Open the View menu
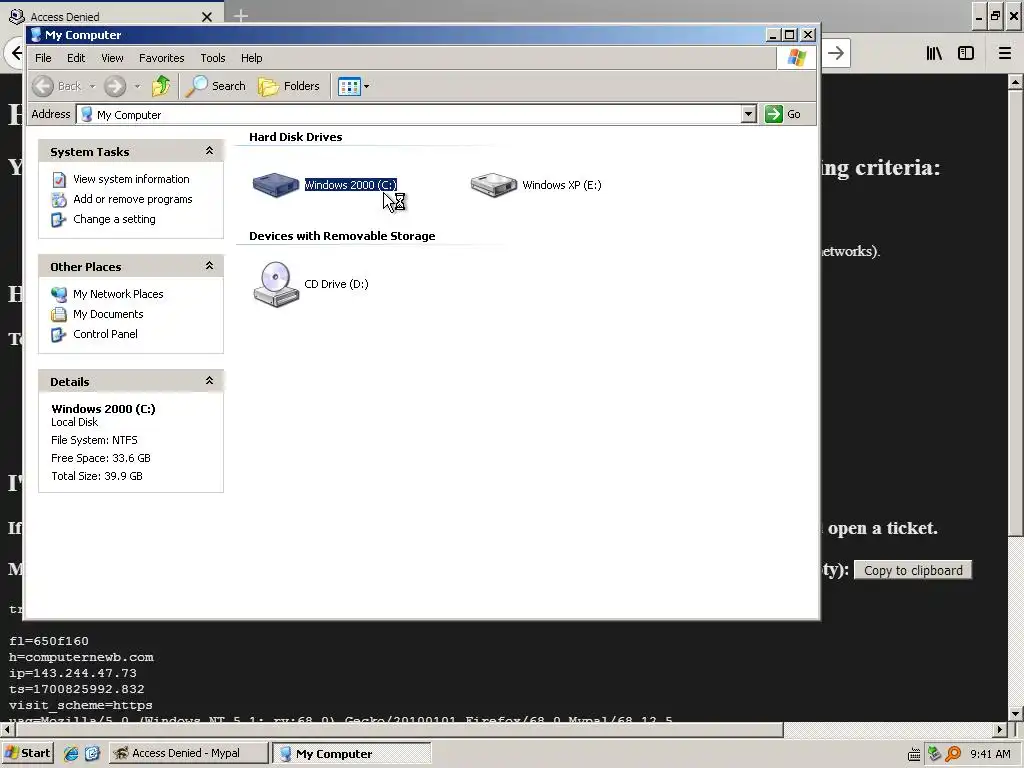Viewport: 1024px width, 768px height. [x=112, y=58]
